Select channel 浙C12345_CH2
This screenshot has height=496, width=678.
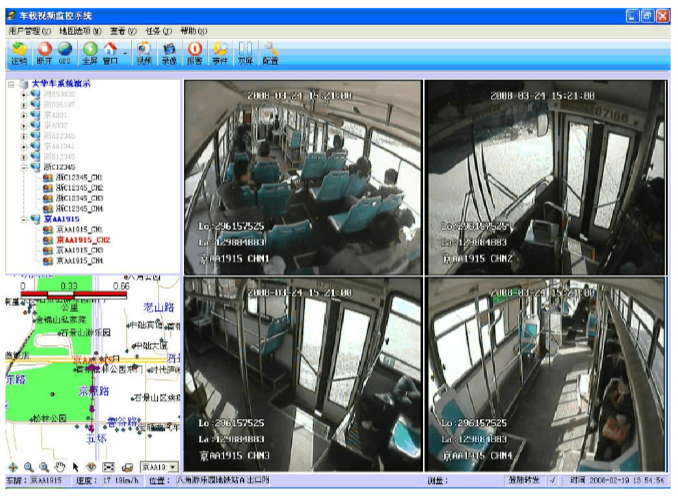coord(79,188)
